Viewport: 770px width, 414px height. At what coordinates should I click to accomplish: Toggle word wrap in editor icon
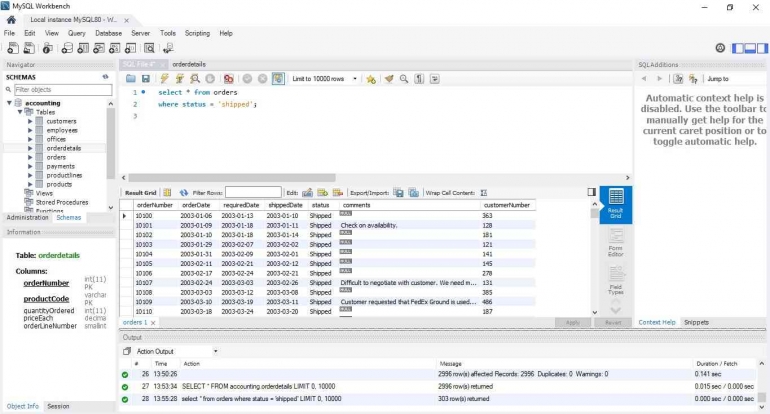(435, 79)
